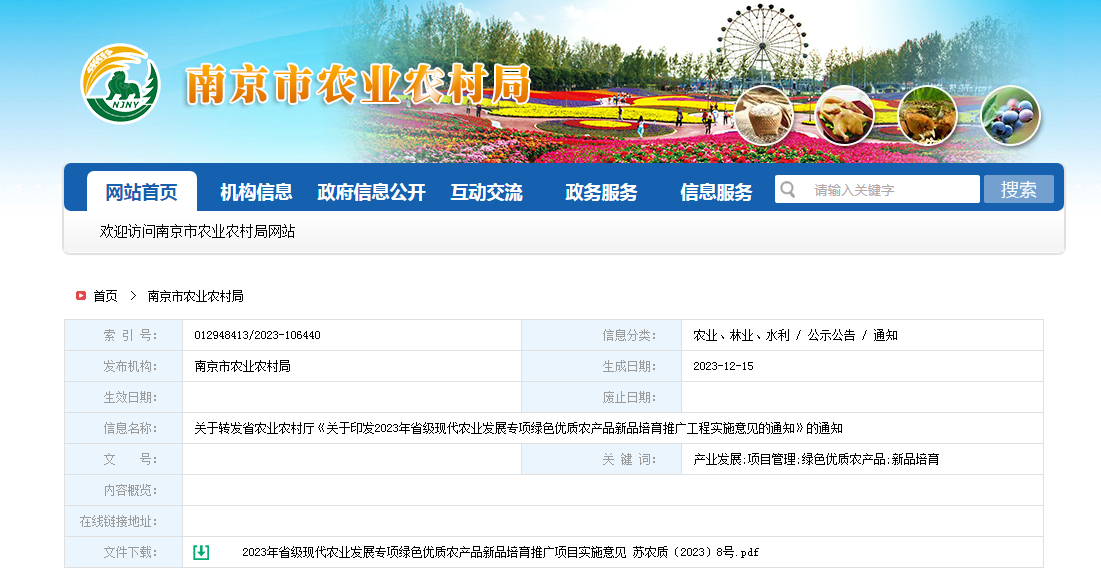
Task: Click the crab circular image
Action: pos(927,115)
